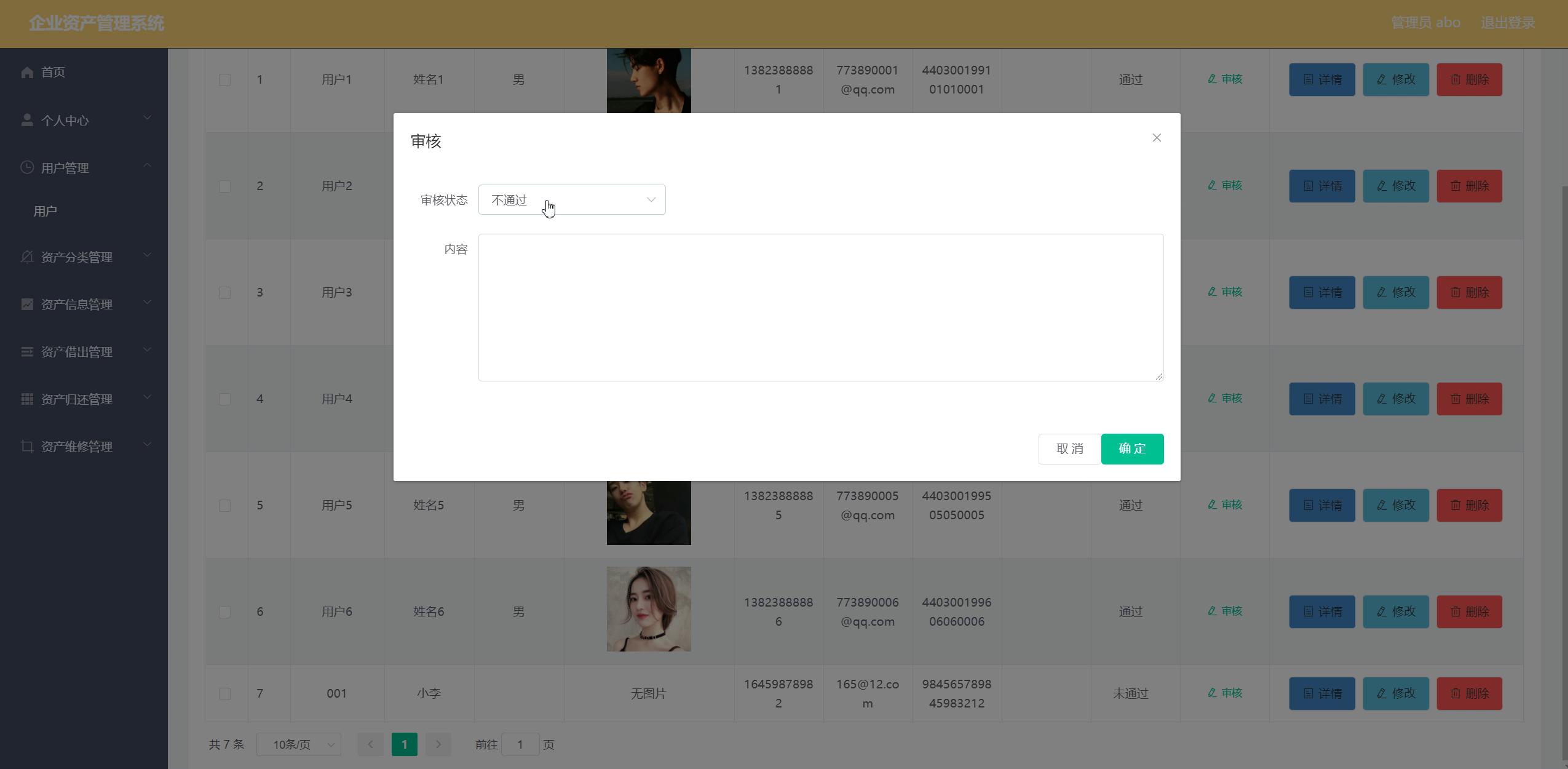
Task: Expand the 资产借出管理 submenu chevron
Action: coord(147,351)
